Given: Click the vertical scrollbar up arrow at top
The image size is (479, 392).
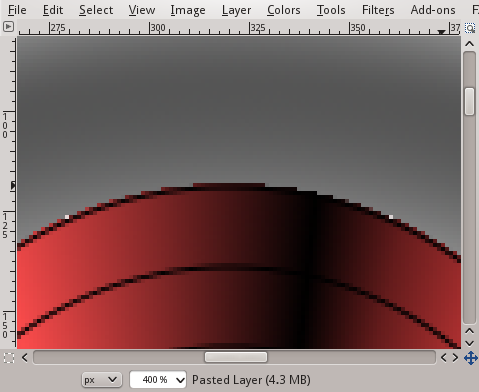Looking at the screenshot, I should [469, 44].
